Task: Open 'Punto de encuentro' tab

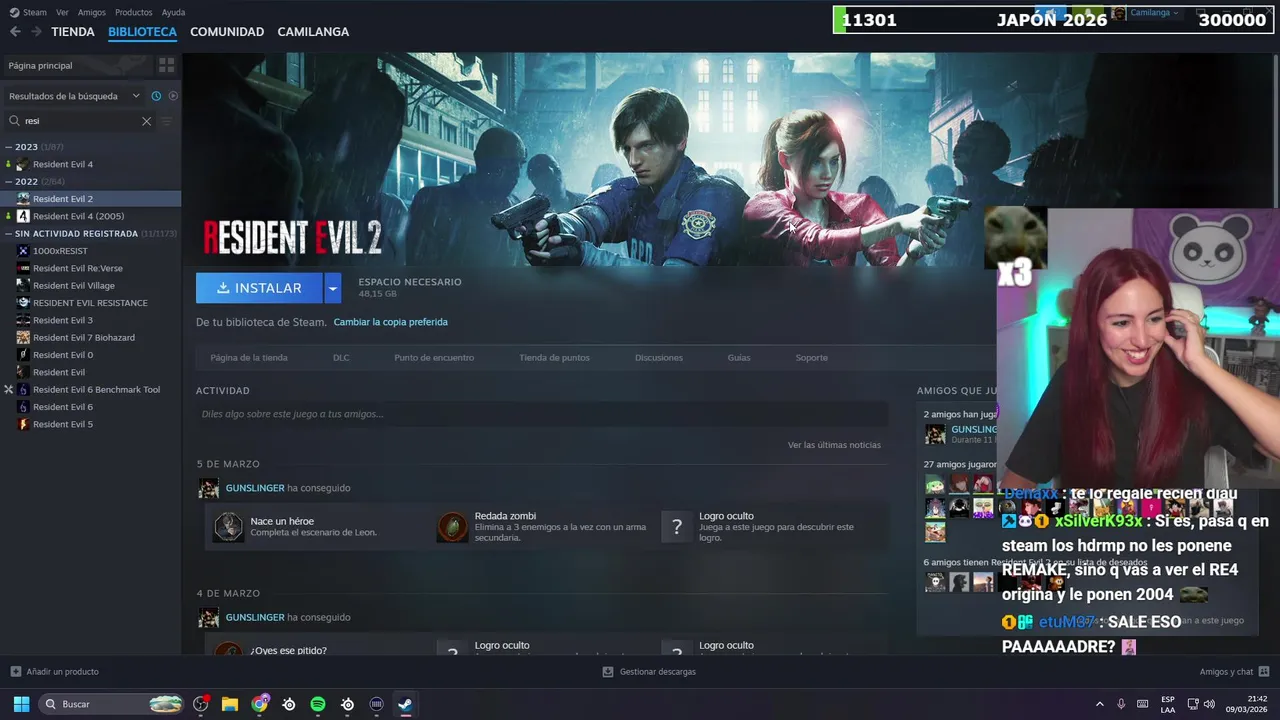Action: pos(434,357)
